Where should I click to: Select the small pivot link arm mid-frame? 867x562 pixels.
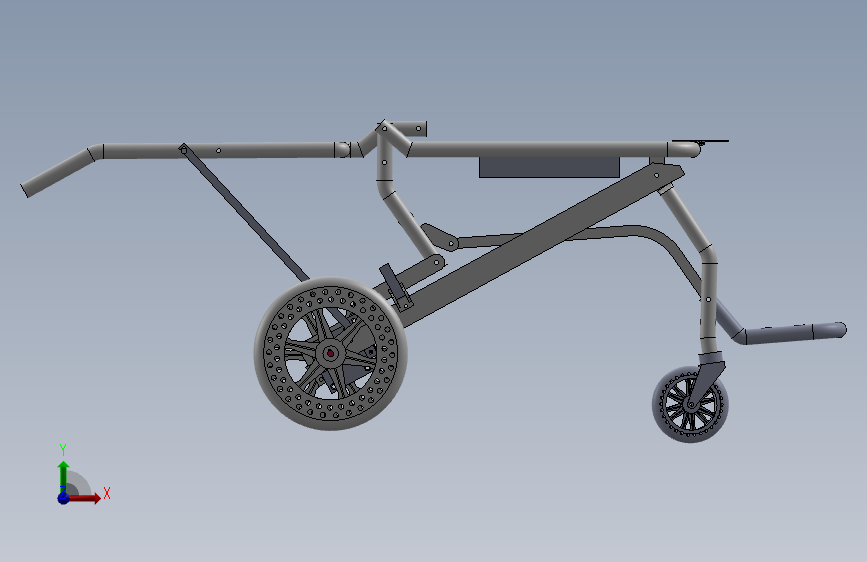click(x=440, y=237)
